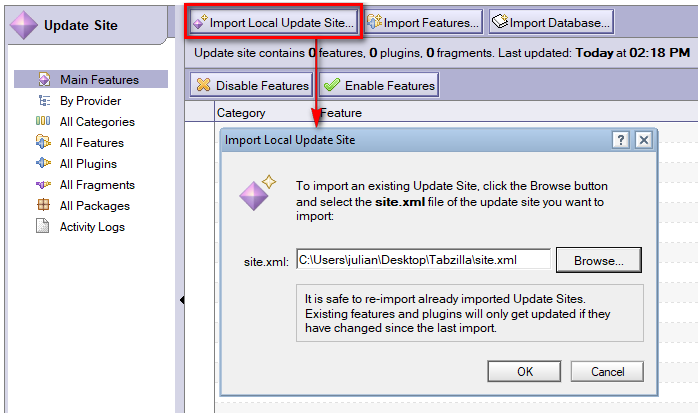
Task: Click the All Fragments icon
Action: (42, 185)
